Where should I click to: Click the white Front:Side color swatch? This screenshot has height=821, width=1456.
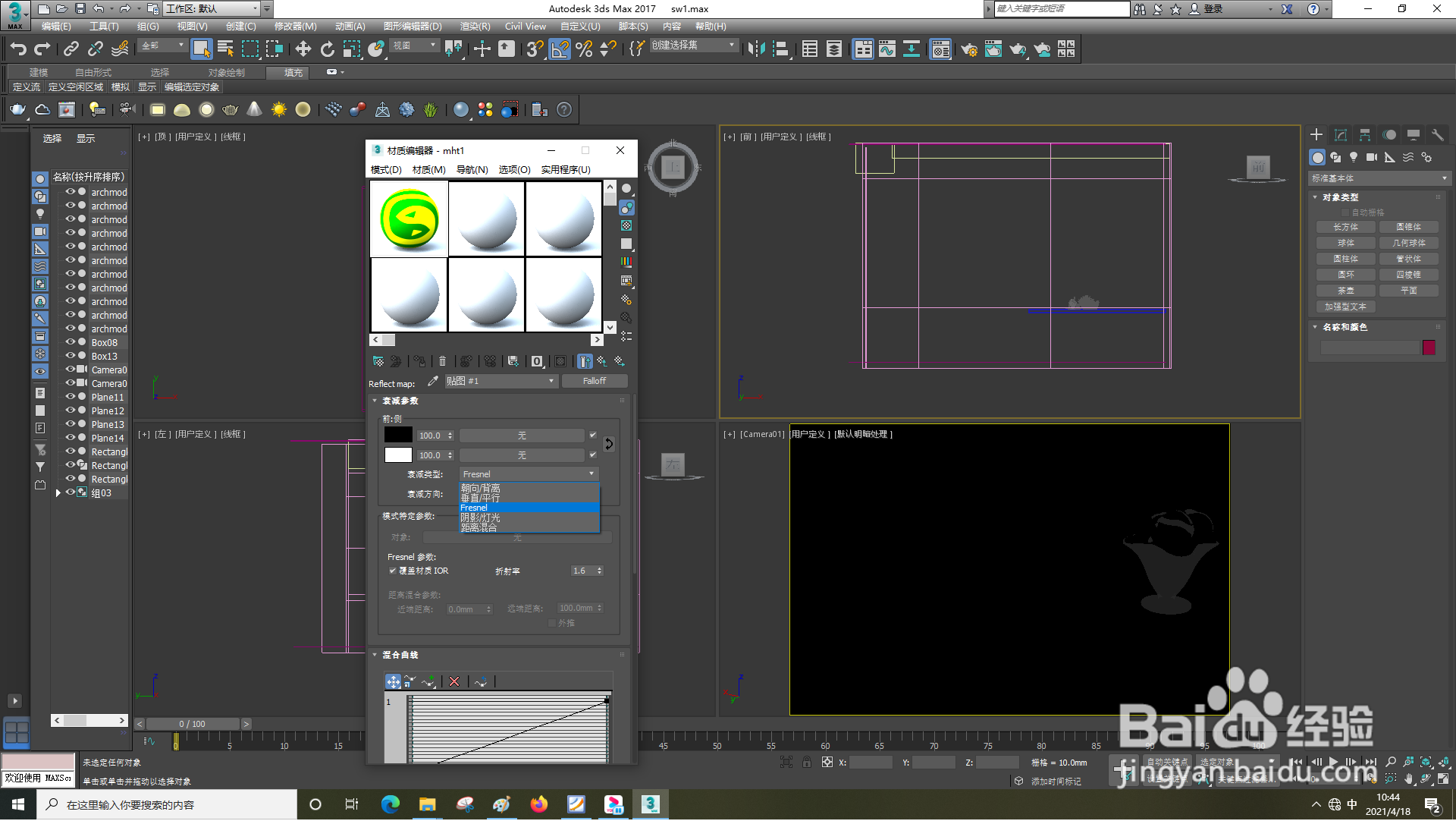click(398, 455)
